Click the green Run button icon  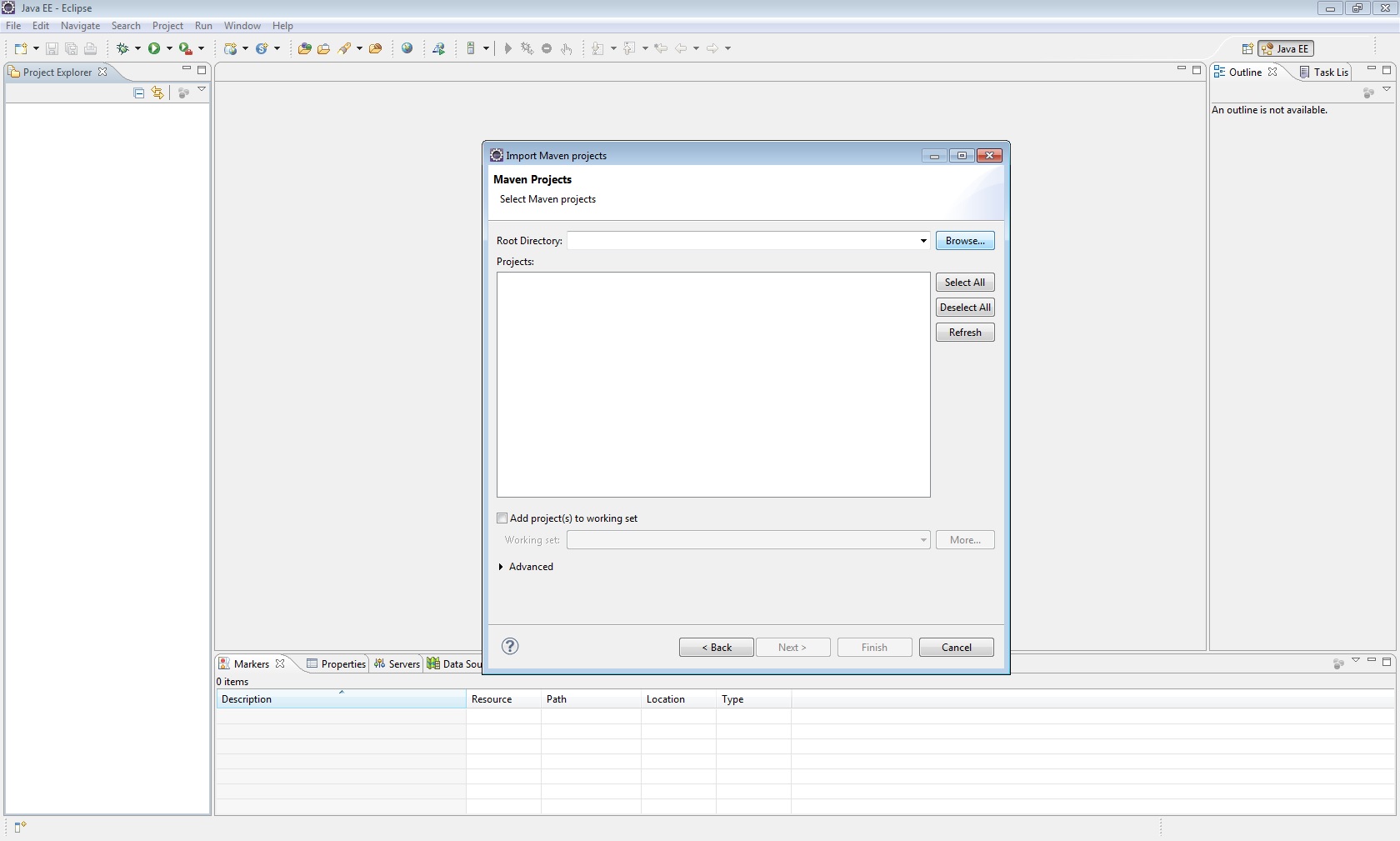tap(154, 48)
